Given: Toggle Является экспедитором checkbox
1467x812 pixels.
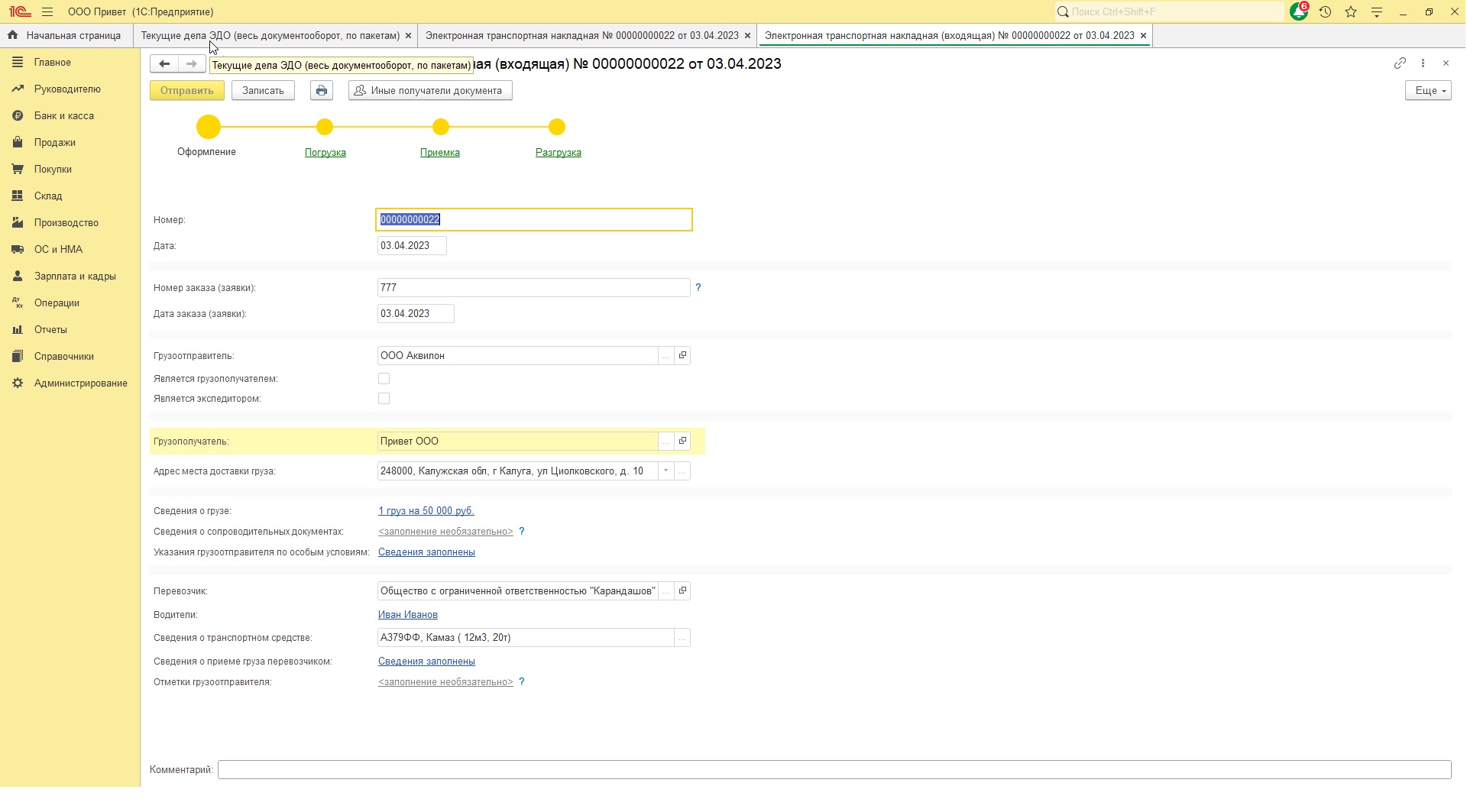Looking at the screenshot, I should [x=384, y=399].
